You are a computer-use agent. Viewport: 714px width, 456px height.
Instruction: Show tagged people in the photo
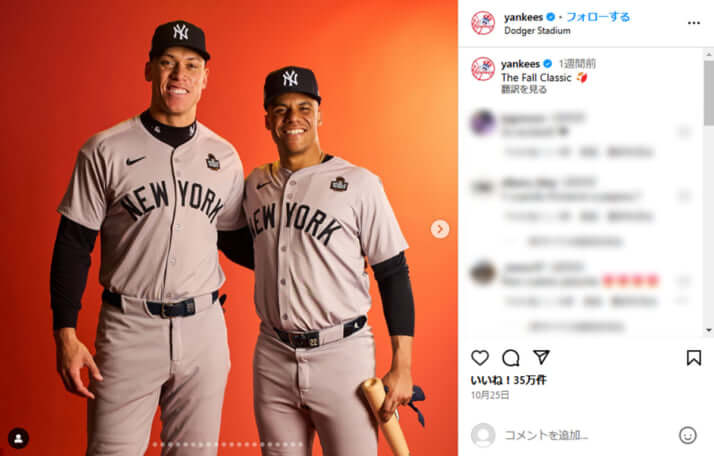click(x=19, y=438)
